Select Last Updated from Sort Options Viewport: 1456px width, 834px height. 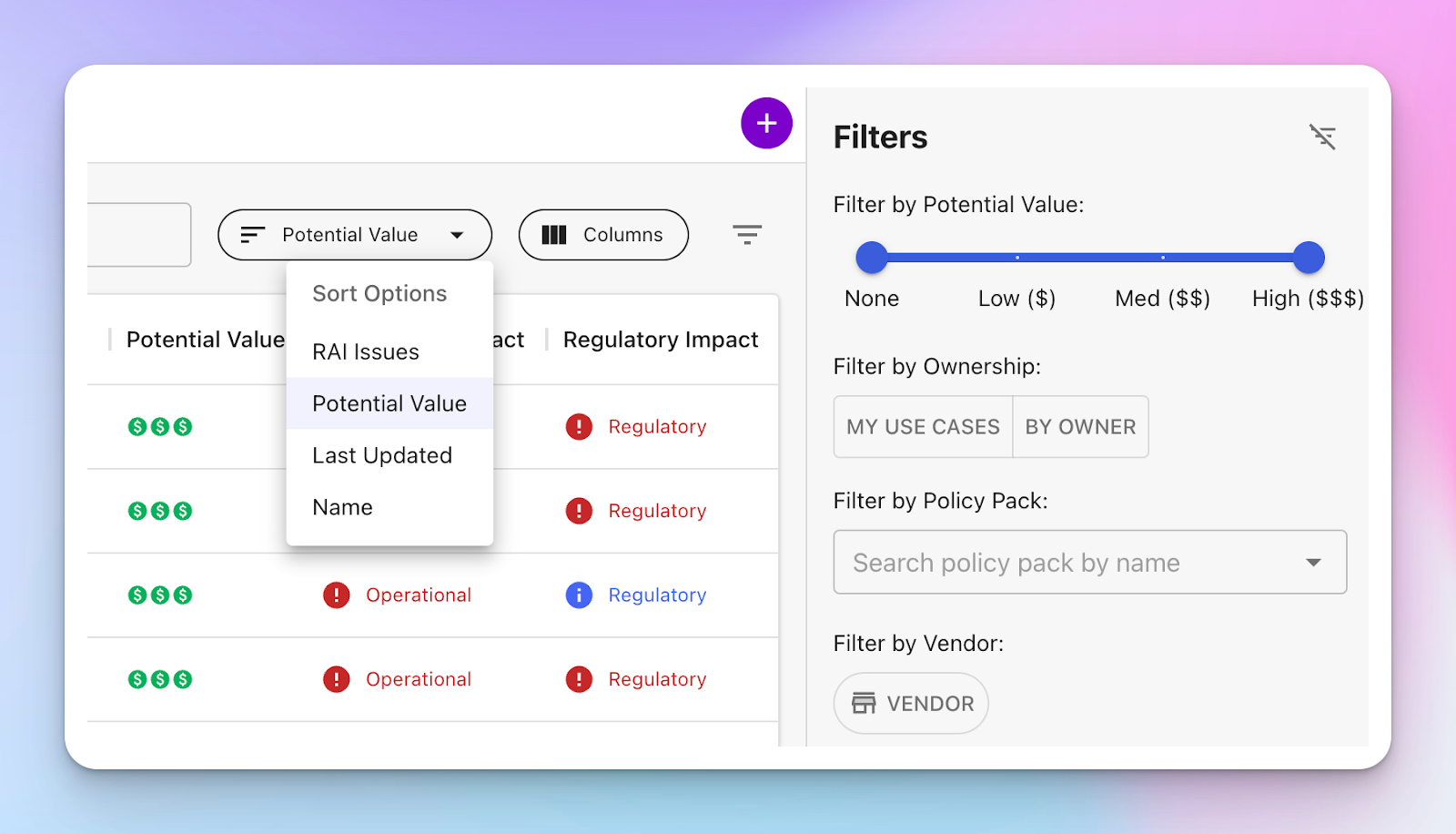[x=381, y=455]
